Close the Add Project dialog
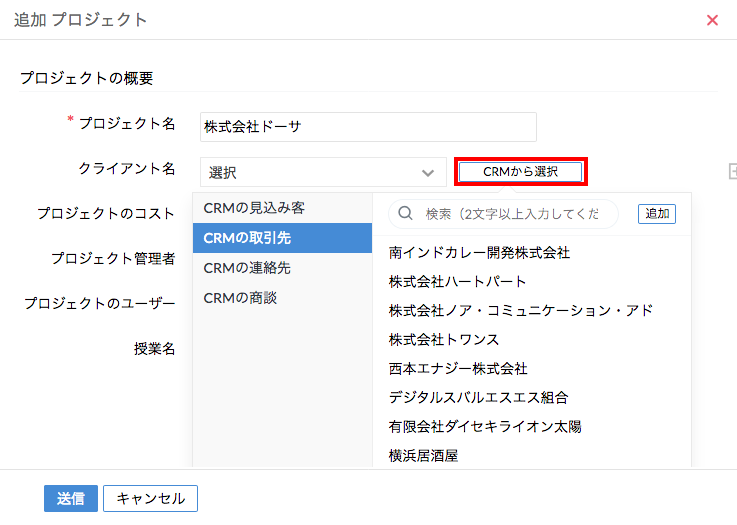The width and height of the screenshot is (737, 525). point(712,20)
